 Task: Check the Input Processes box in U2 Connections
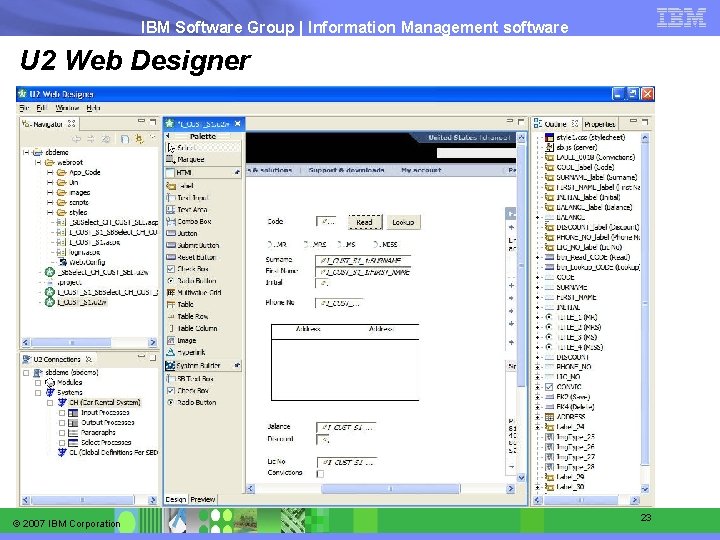(x=62, y=413)
